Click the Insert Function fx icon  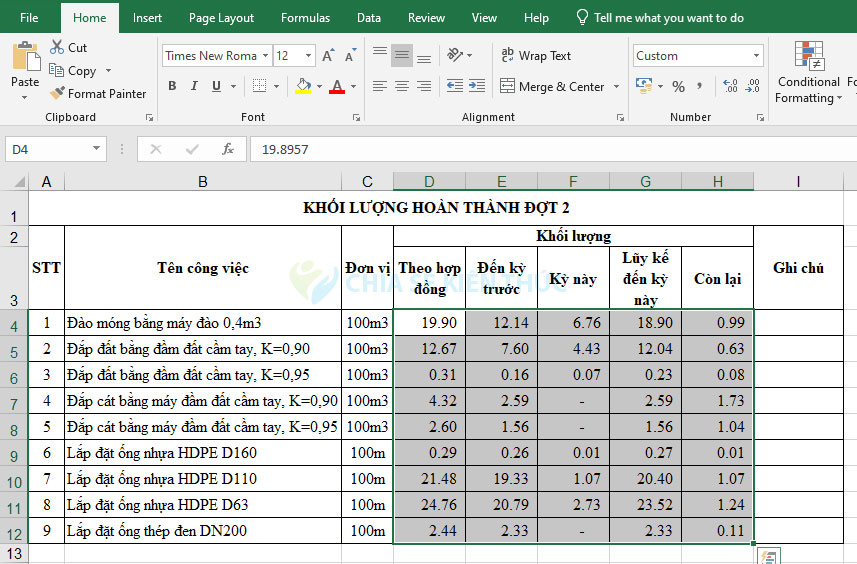[228, 149]
